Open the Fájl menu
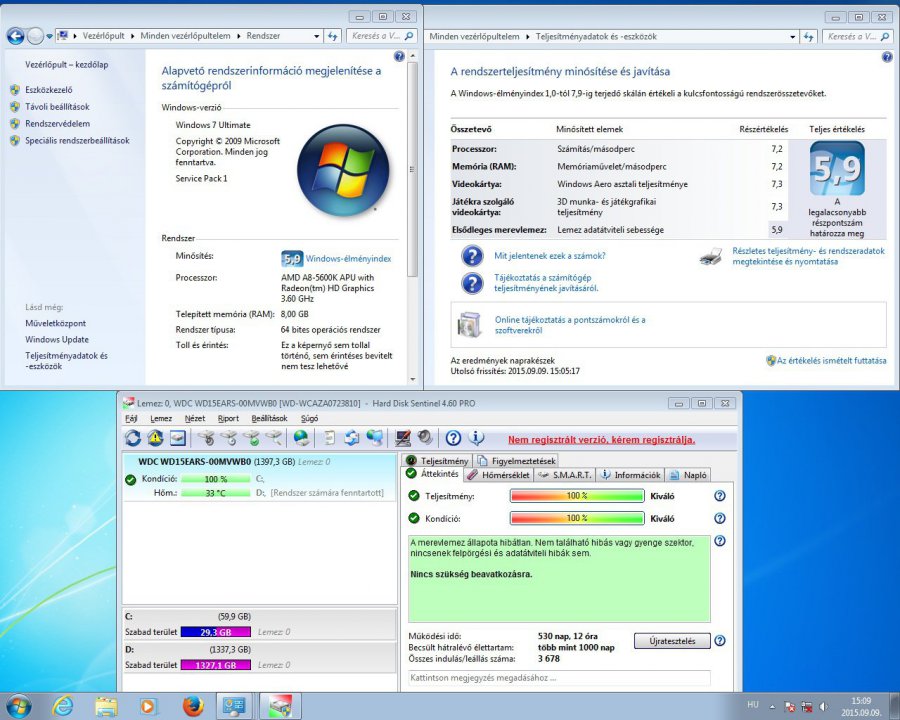This screenshot has height=720, width=900. click(x=131, y=419)
